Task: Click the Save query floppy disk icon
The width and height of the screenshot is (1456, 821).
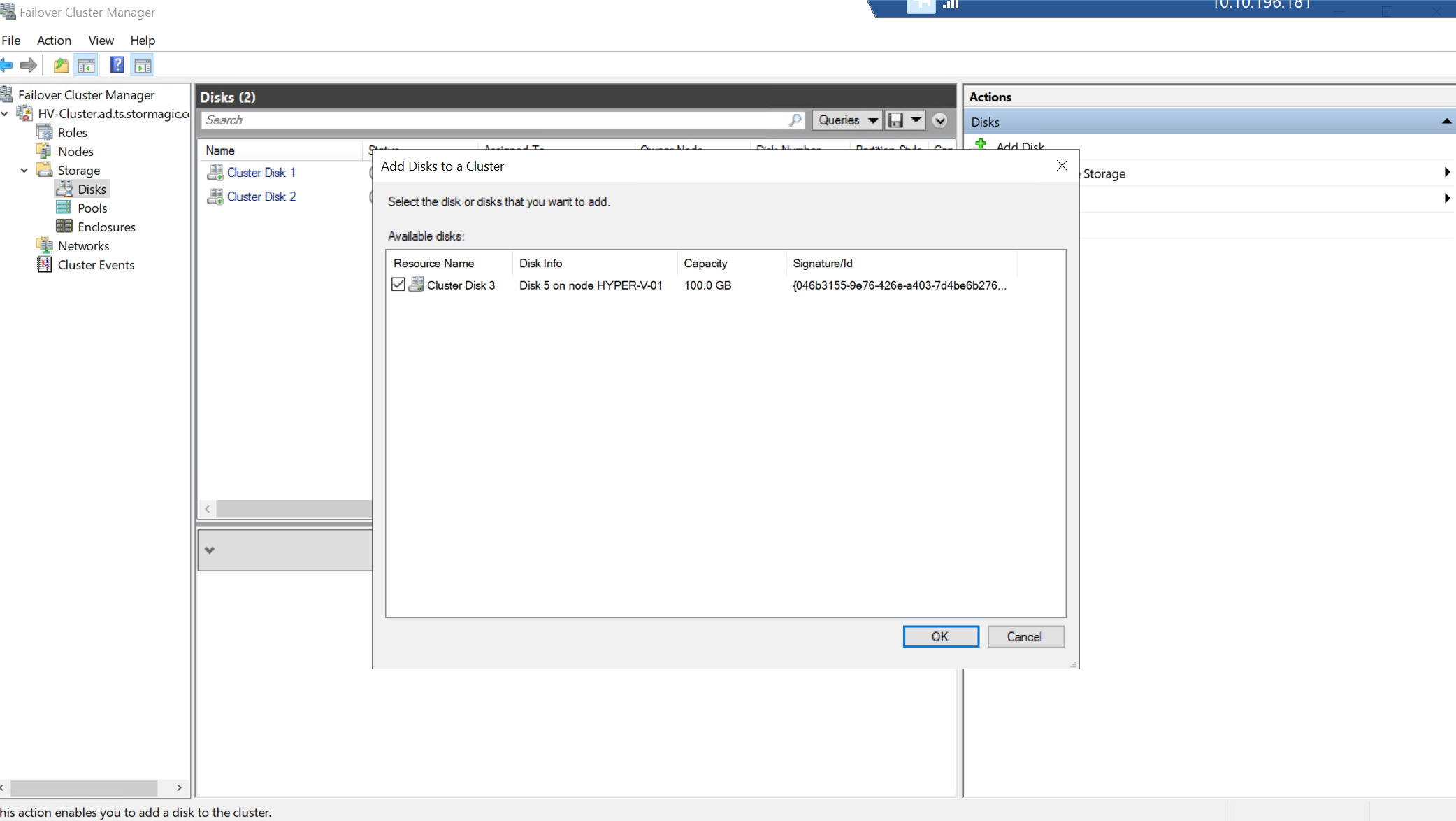Action: coord(895,120)
